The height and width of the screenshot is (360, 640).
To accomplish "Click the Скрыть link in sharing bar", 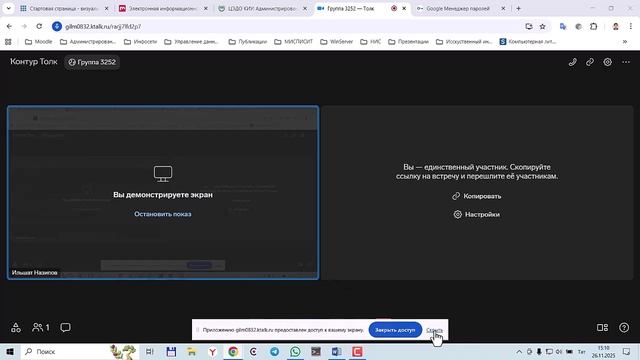I will (434, 330).
